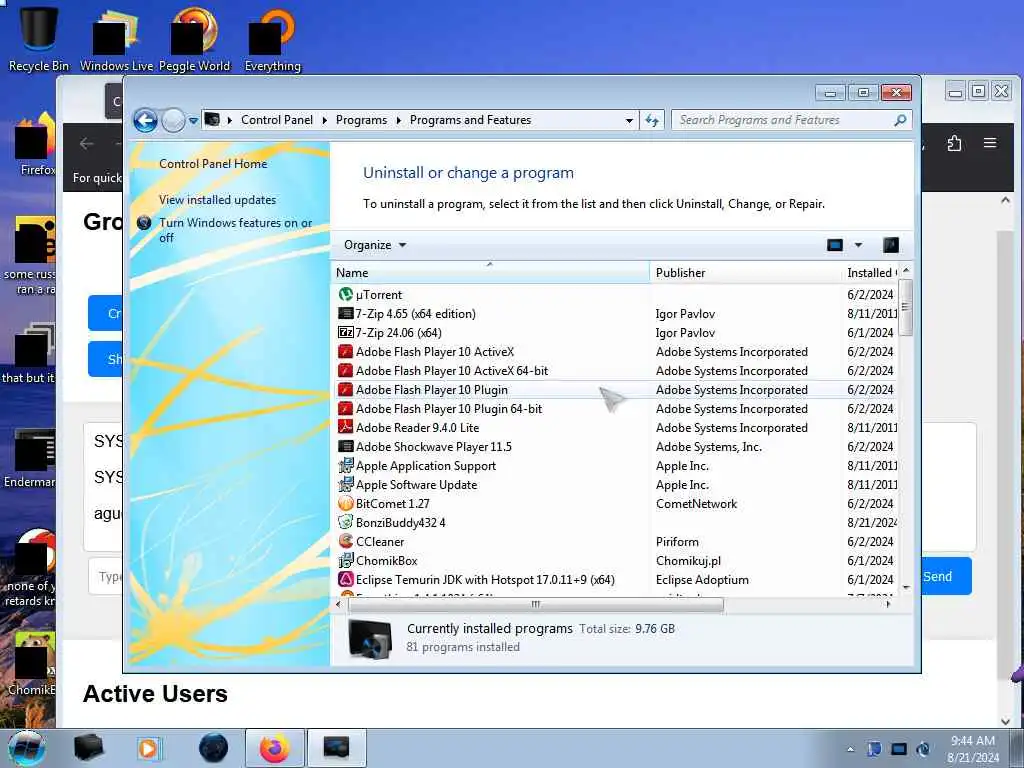Select 7-Zip 4.65 (x64 edition) entry
The width and height of the screenshot is (1024, 768).
(x=615, y=313)
